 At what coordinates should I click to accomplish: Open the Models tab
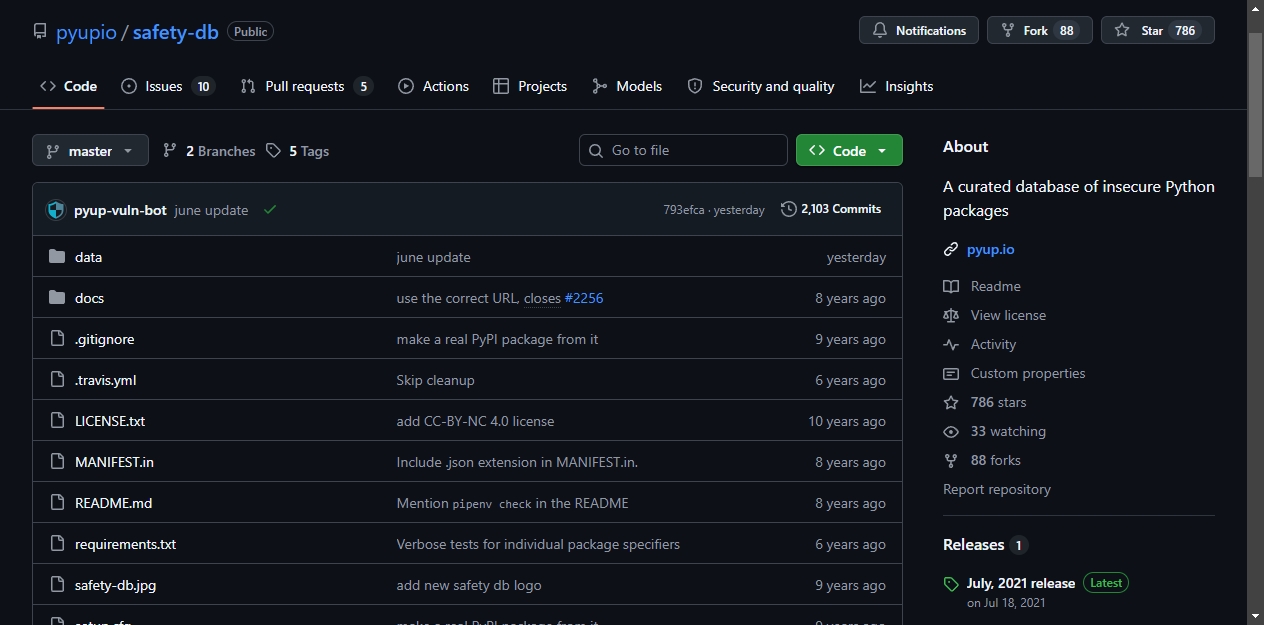point(627,86)
